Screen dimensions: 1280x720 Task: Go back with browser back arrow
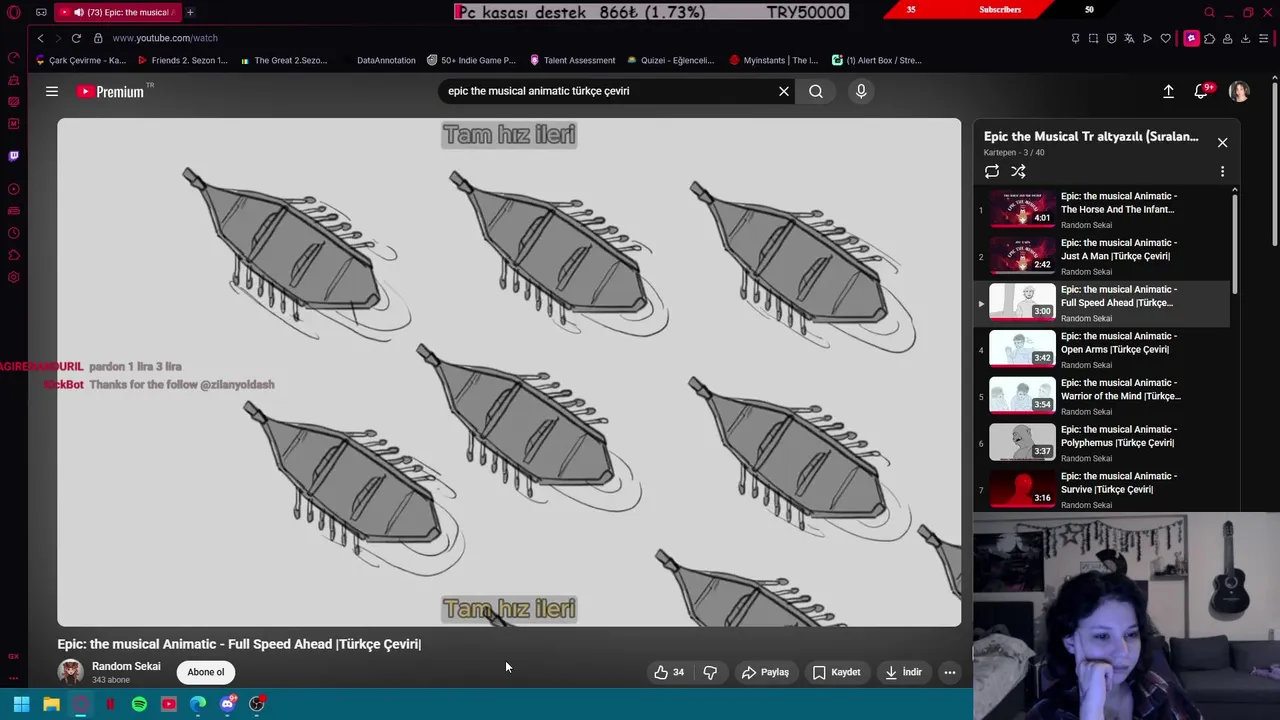40,38
